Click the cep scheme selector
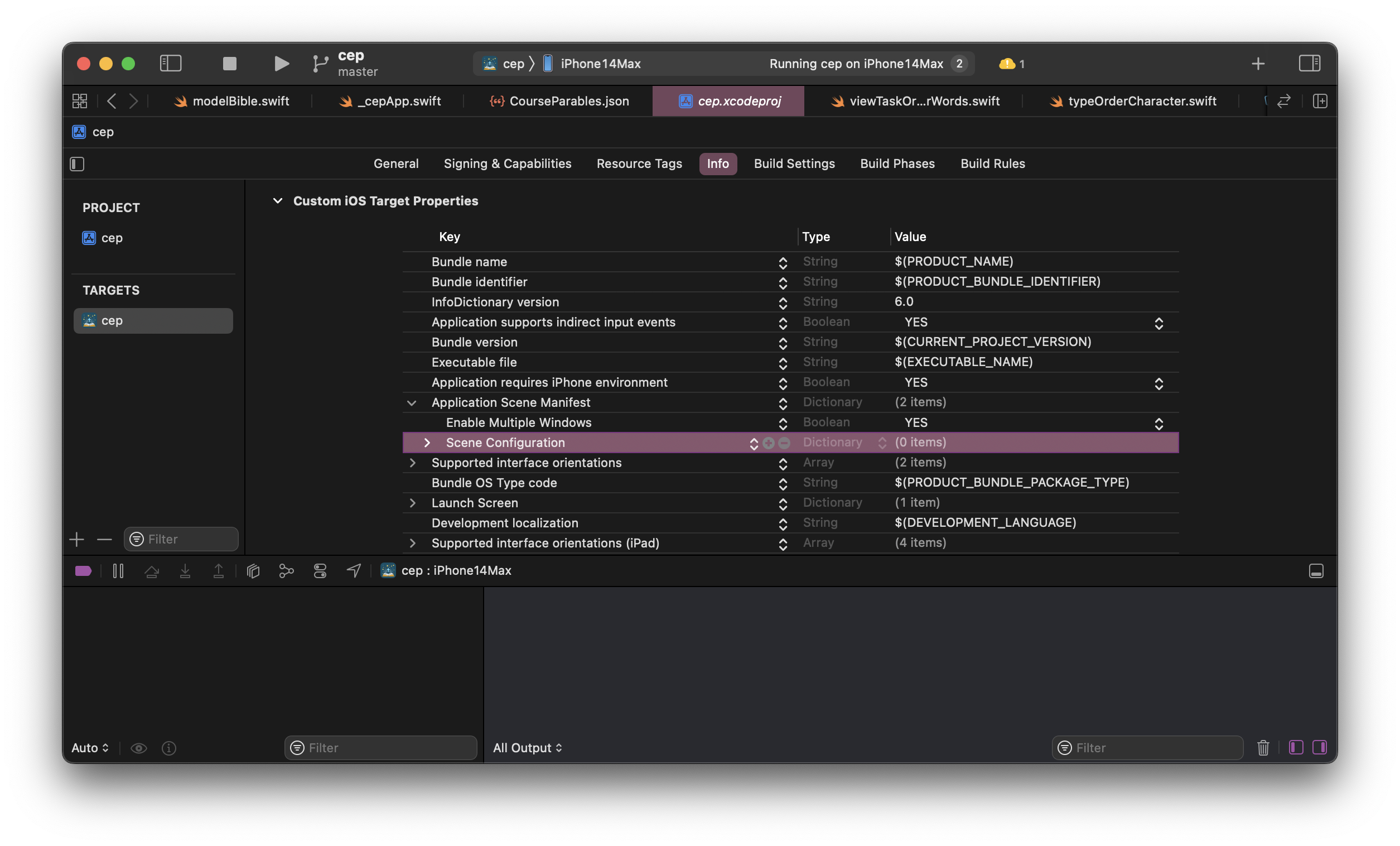Viewport: 1400px width, 846px height. tap(504, 64)
